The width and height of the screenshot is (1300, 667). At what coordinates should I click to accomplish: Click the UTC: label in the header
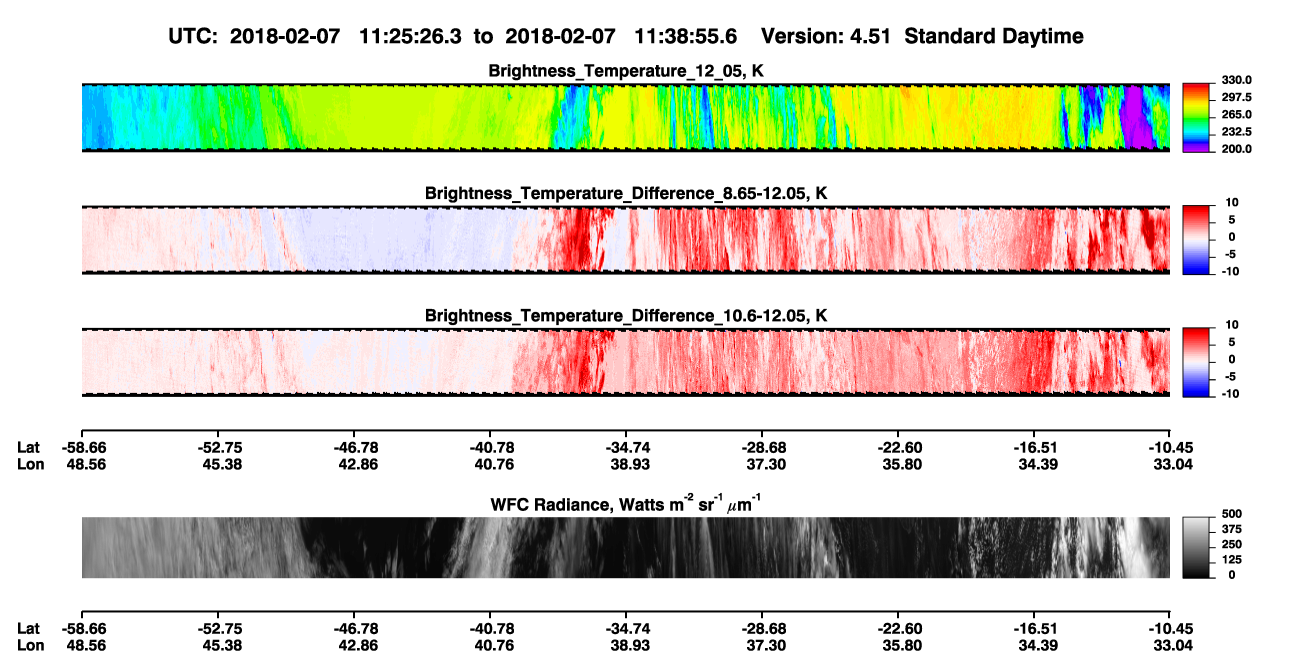pyautogui.click(x=194, y=36)
